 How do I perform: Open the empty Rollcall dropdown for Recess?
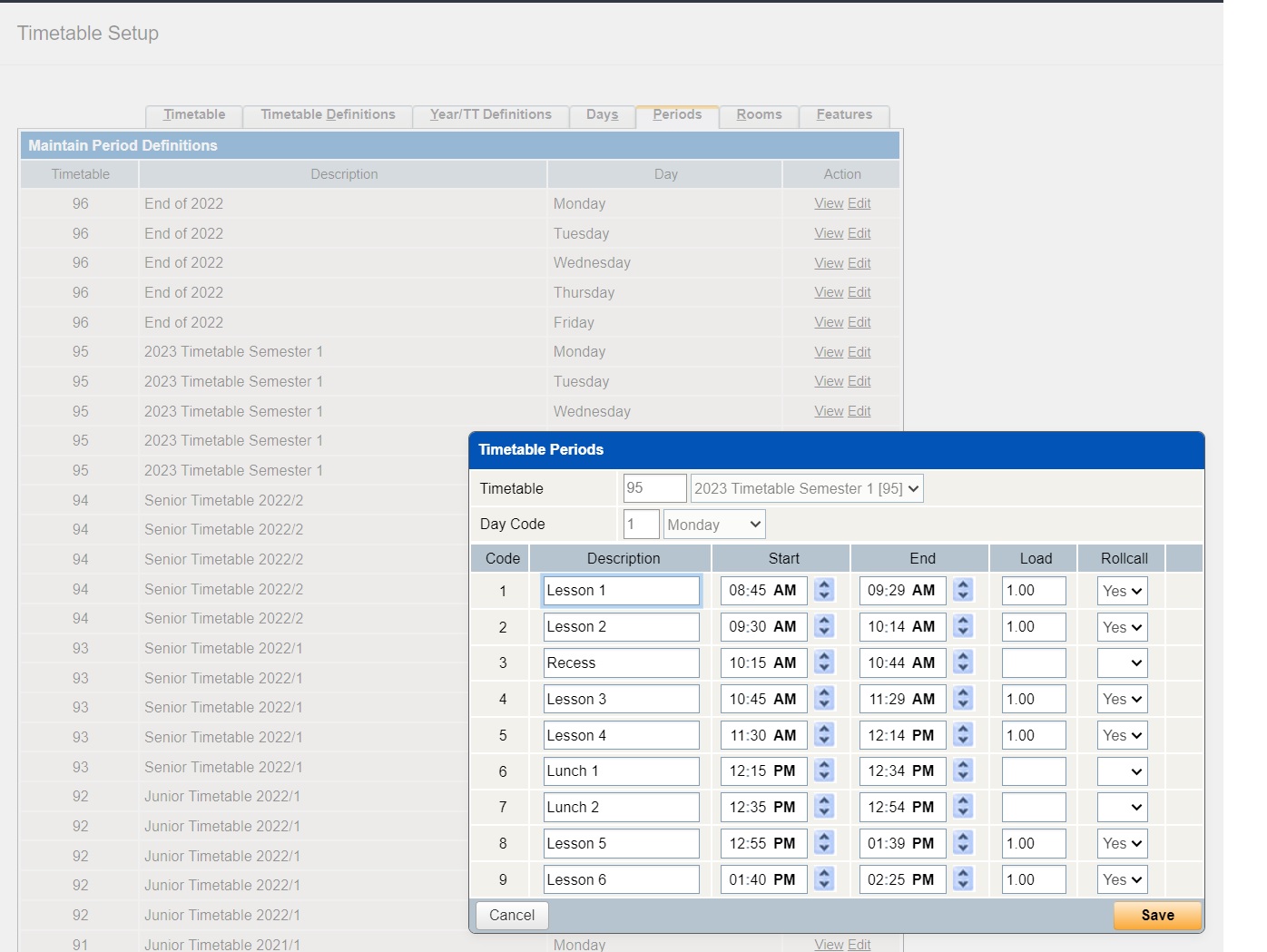tap(1122, 662)
